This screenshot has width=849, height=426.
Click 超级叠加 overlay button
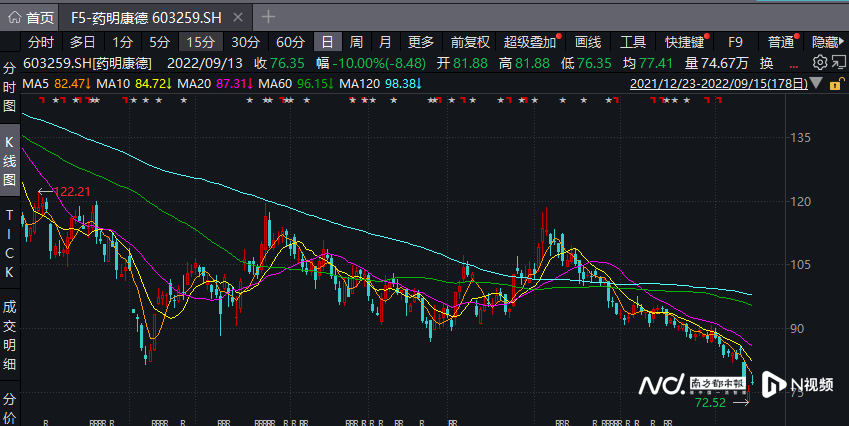(x=530, y=42)
